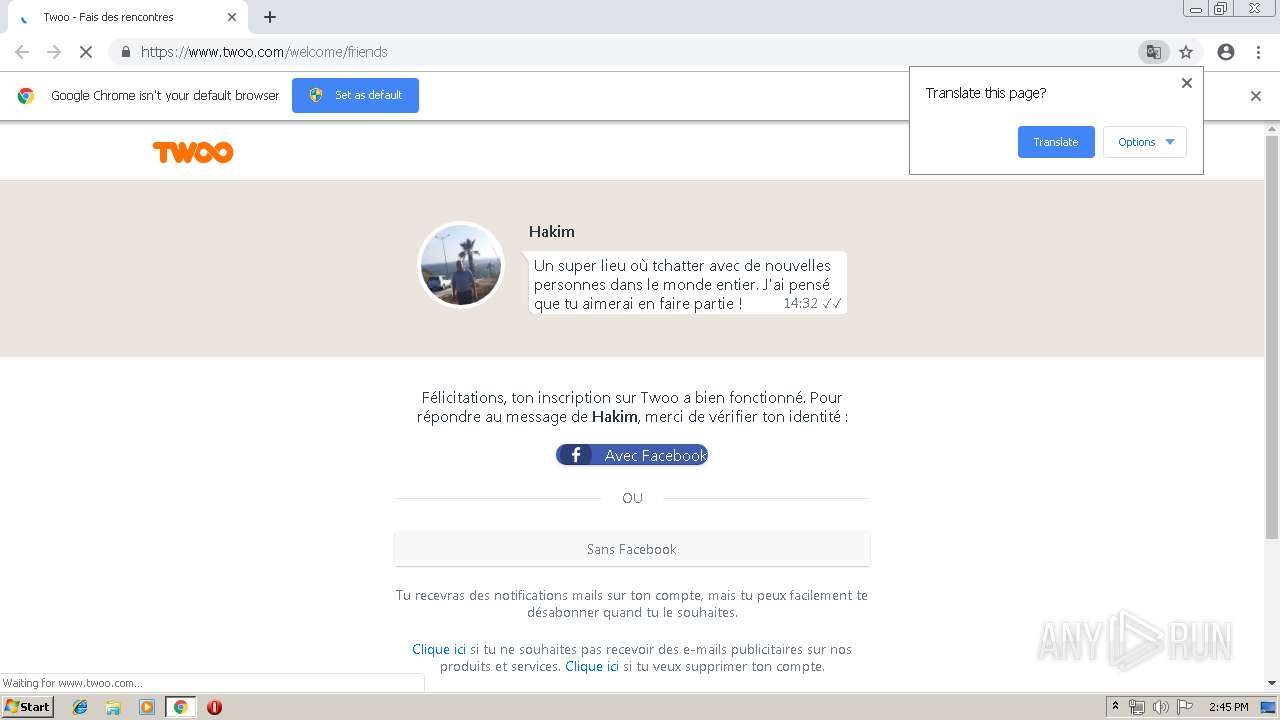
Task: Open Hakim's profile photo
Action: pyautogui.click(x=461, y=265)
